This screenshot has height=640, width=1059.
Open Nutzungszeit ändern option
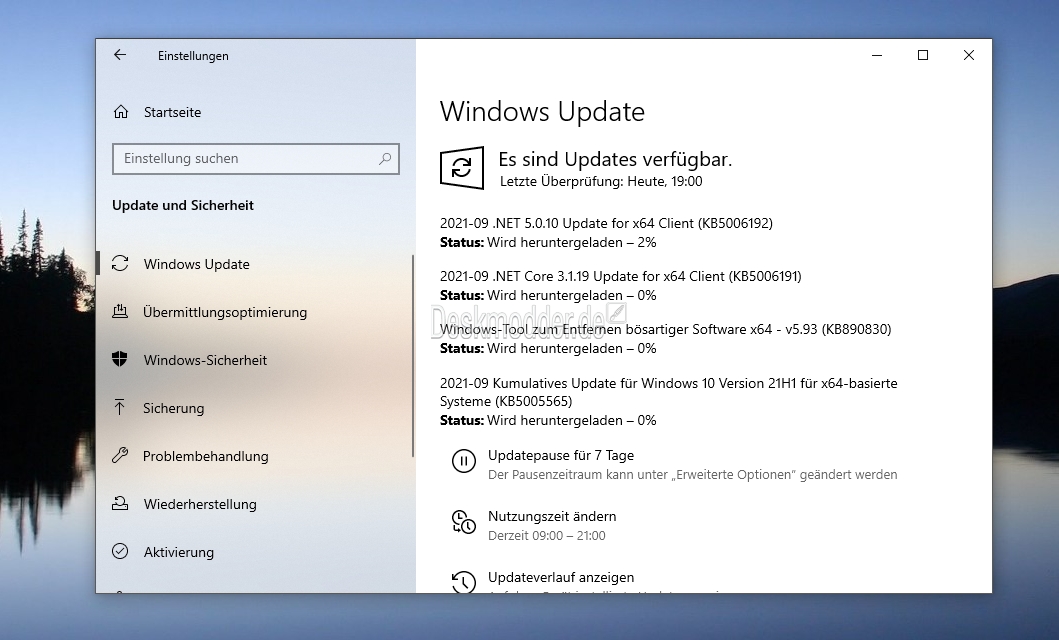click(x=552, y=516)
